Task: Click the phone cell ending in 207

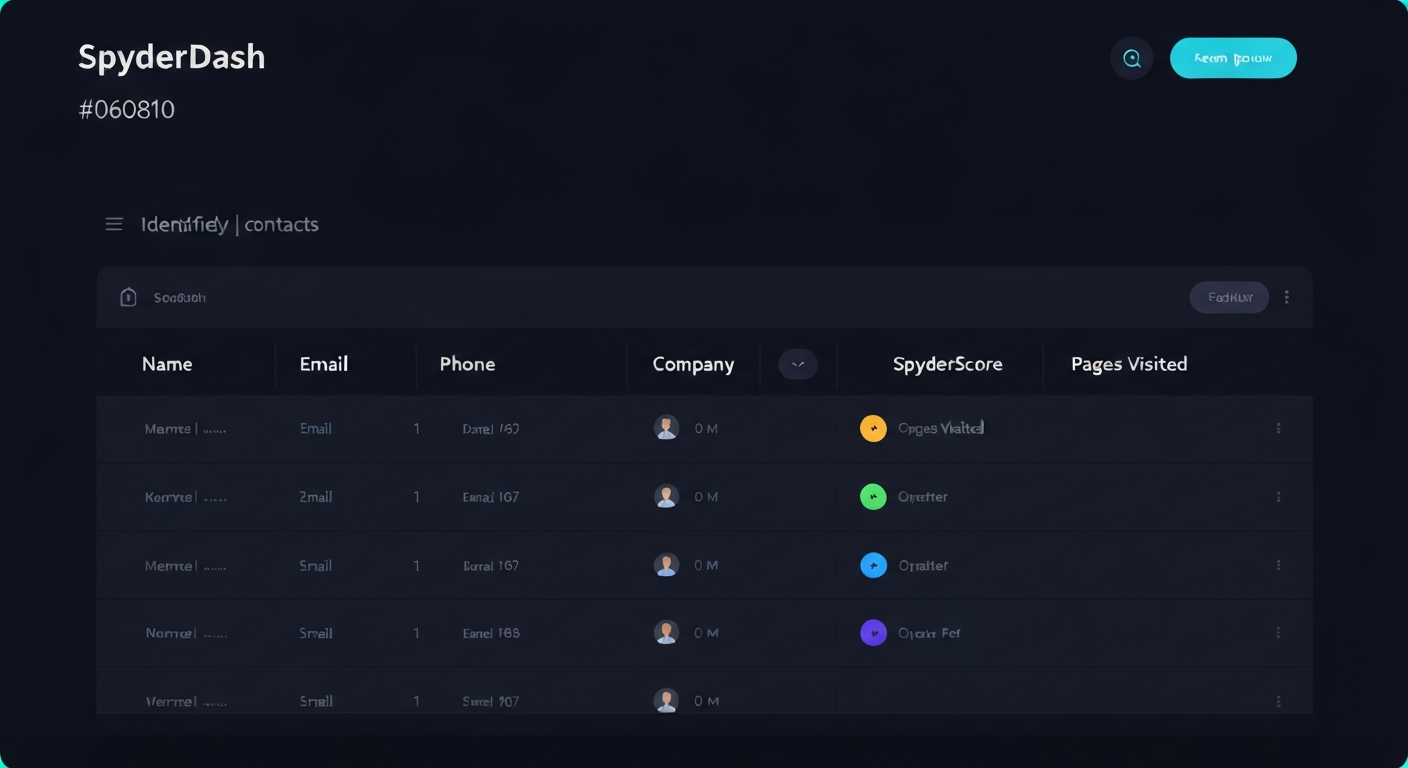Action: coord(491,701)
